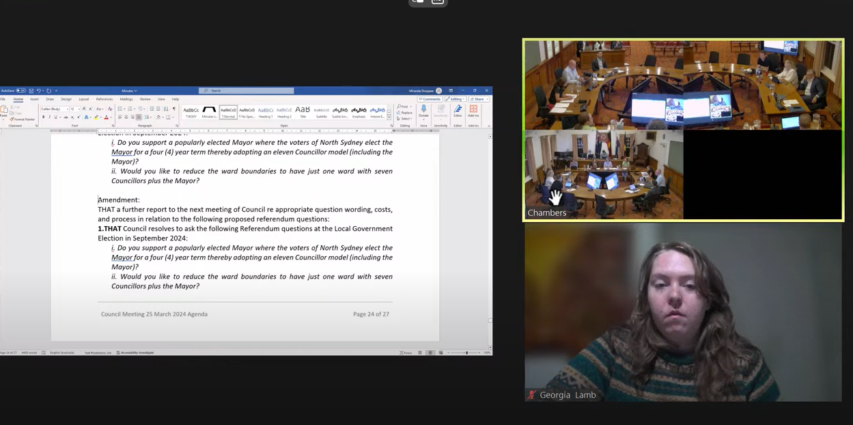Image resolution: width=853 pixels, height=425 pixels.
Task: Open the Editing mode dropdown
Action: (x=455, y=99)
